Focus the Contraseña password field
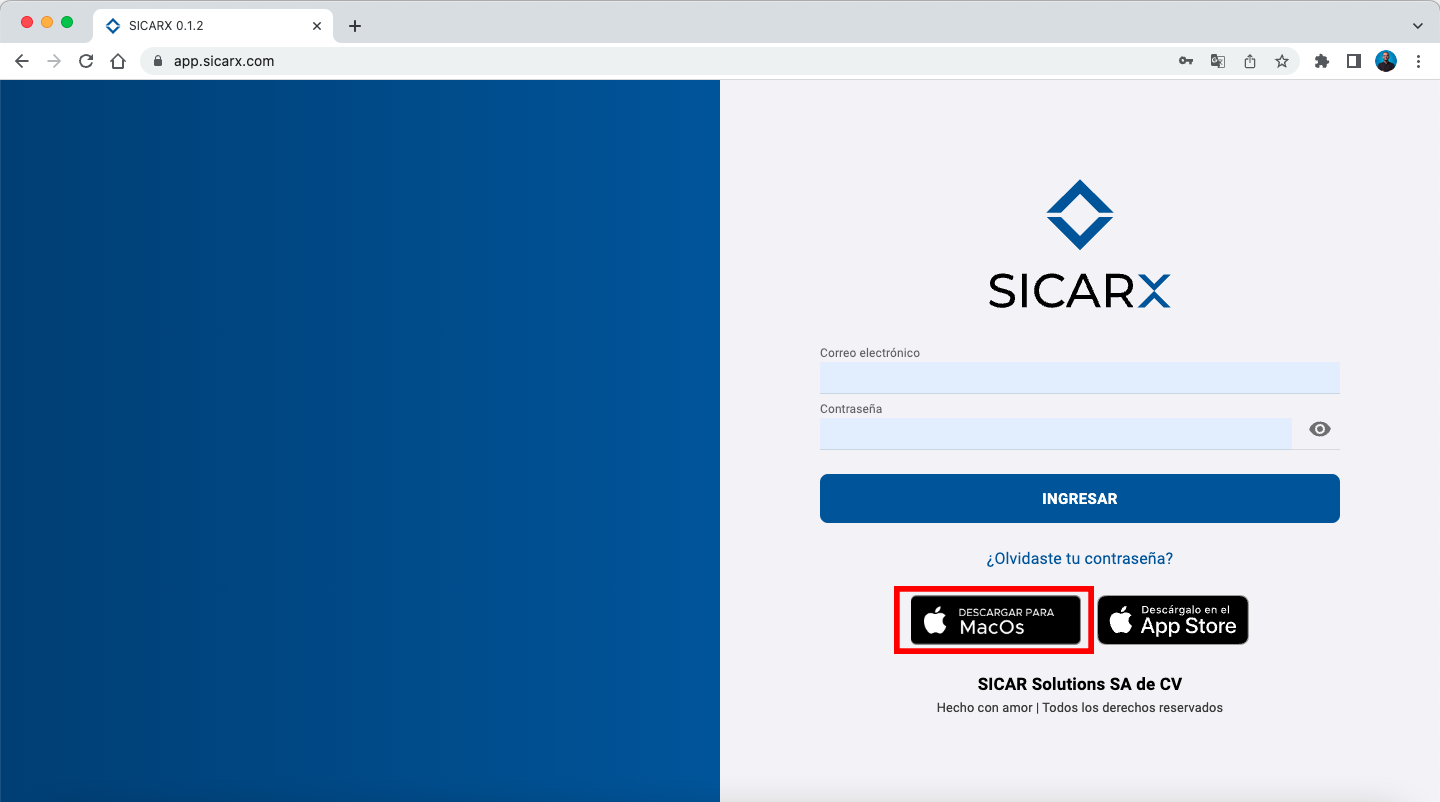The height and width of the screenshot is (802, 1440). coord(1055,434)
